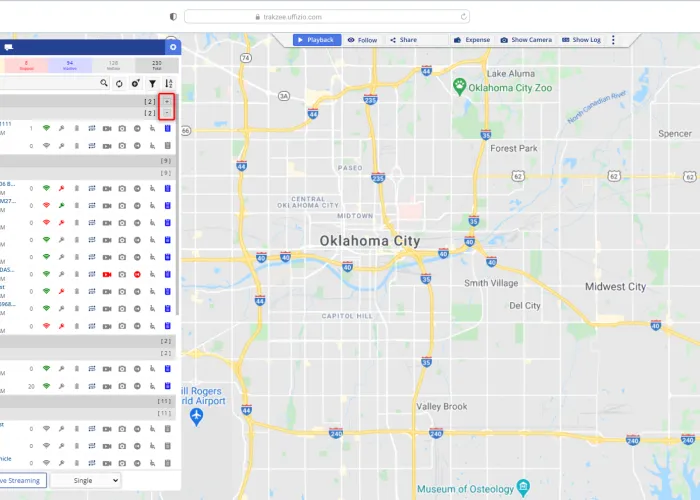Open the filter funnel icon
Viewport: 700px width, 500px height.
(x=152, y=84)
